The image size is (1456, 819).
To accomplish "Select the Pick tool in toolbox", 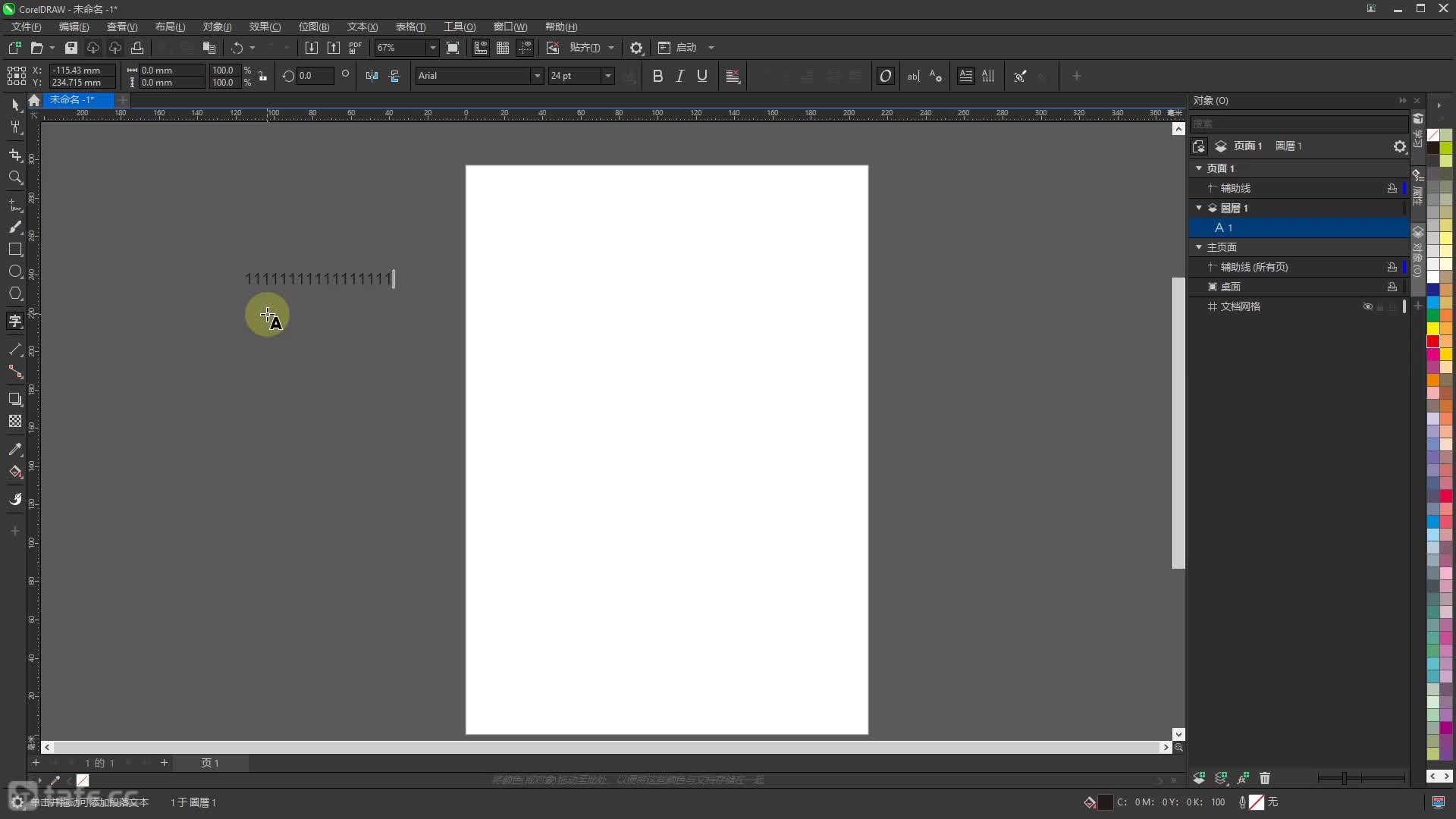I will point(15,105).
